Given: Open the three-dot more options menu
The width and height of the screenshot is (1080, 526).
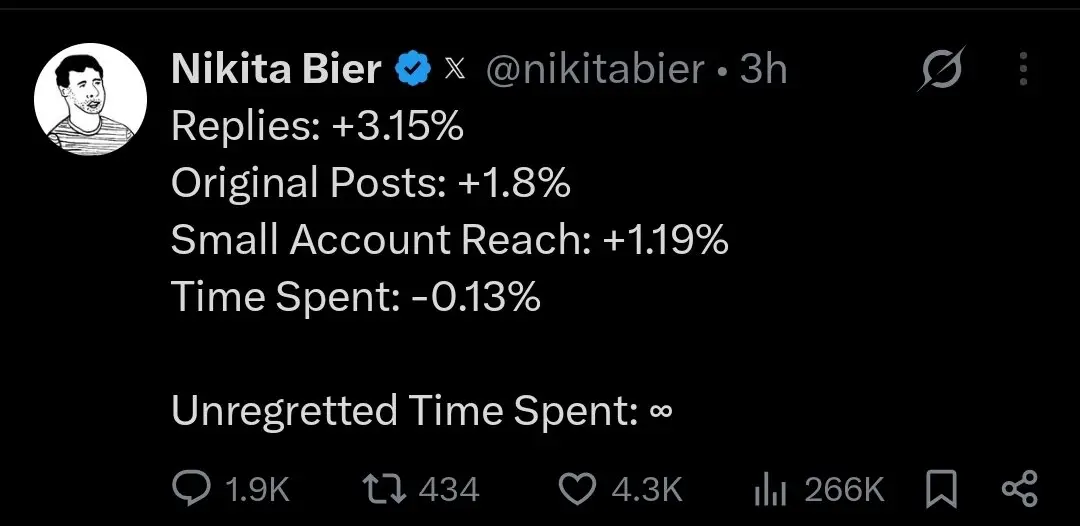Looking at the screenshot, I should pos(1024,69).
